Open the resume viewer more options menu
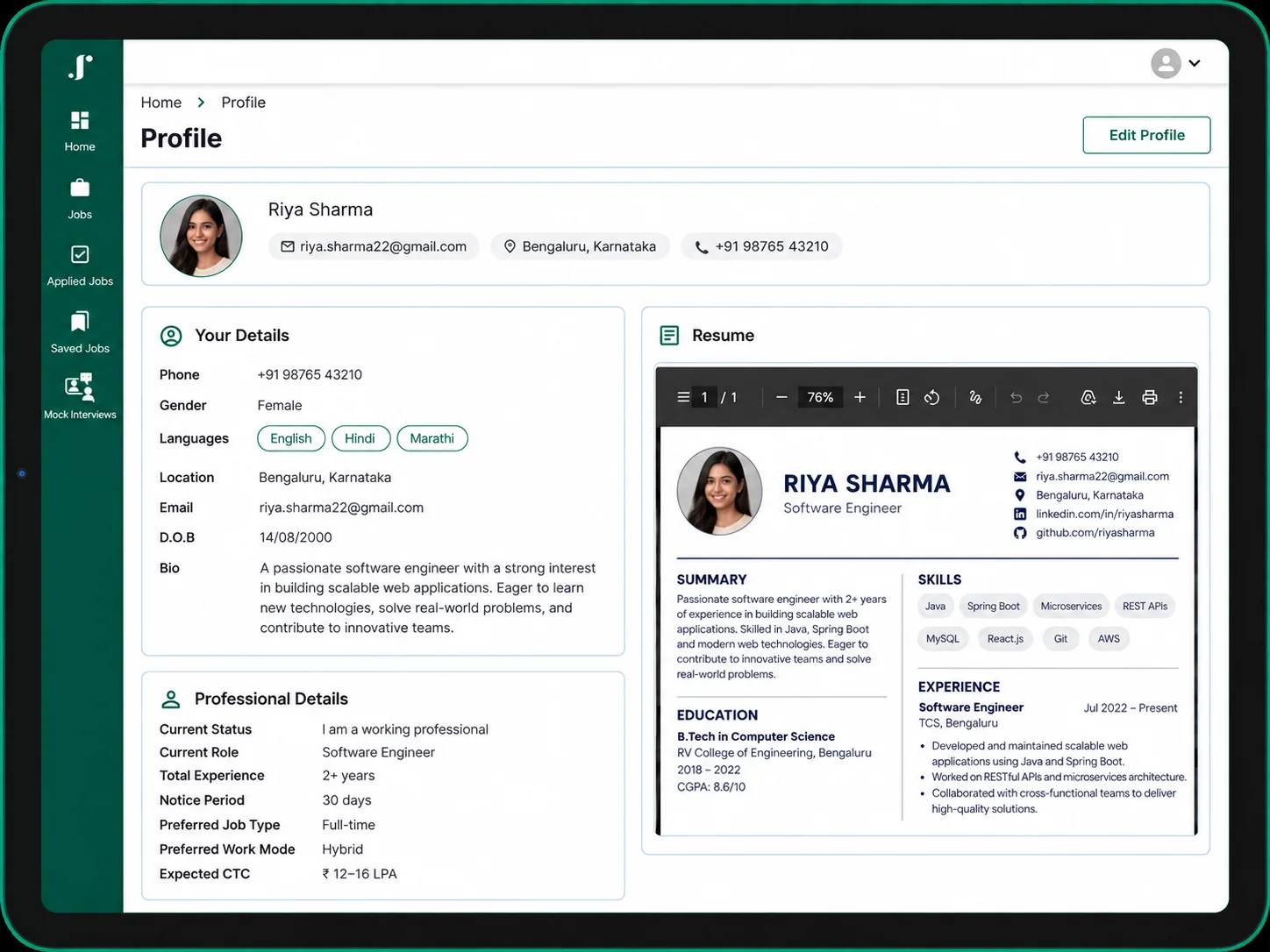The image size is (1270, 952). click(x=1181, y=397)
